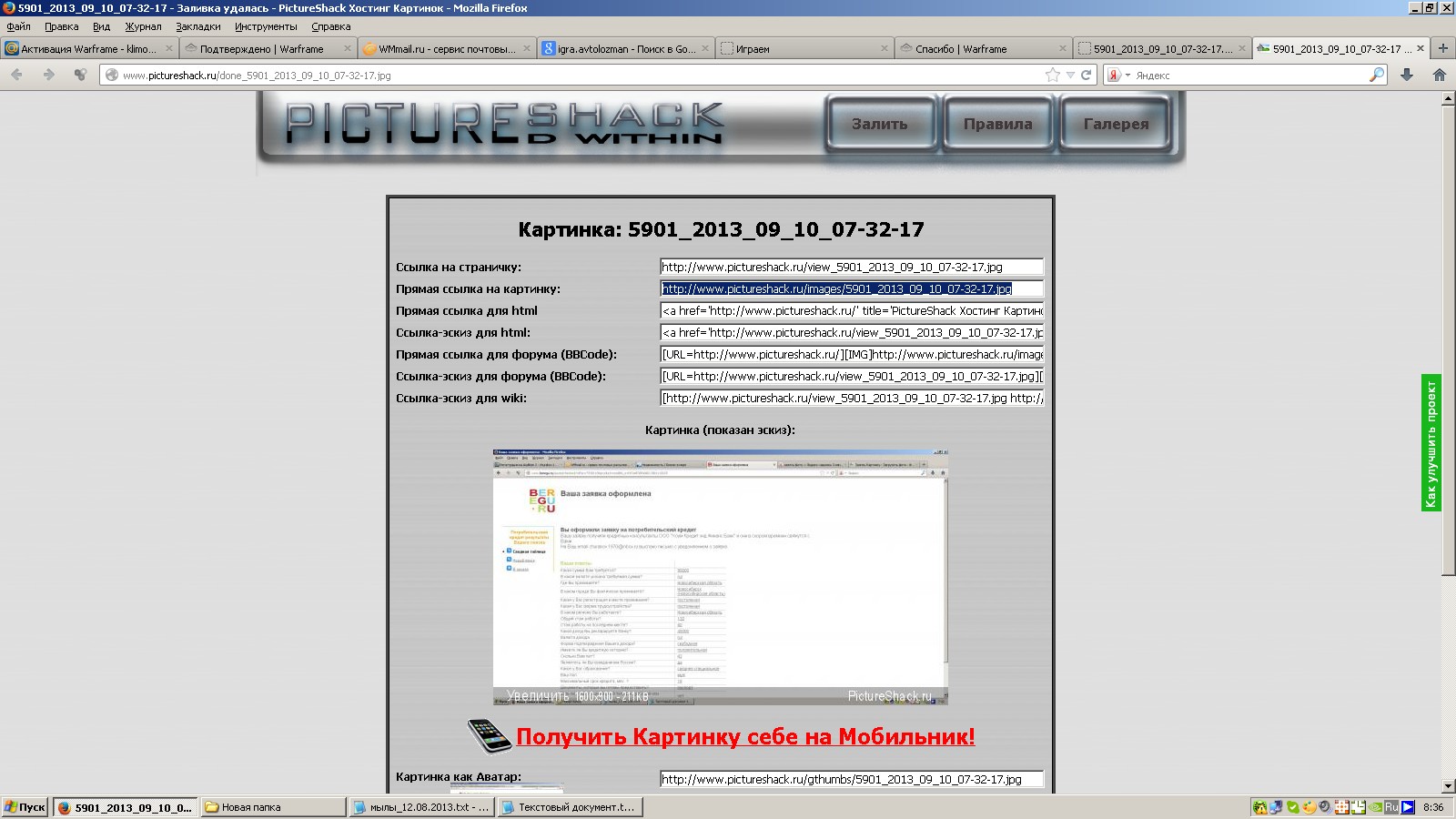Click the vertical scrollbar up arrow
The height and width of the screenshot is (819, 1456).
pos(1449,98)
